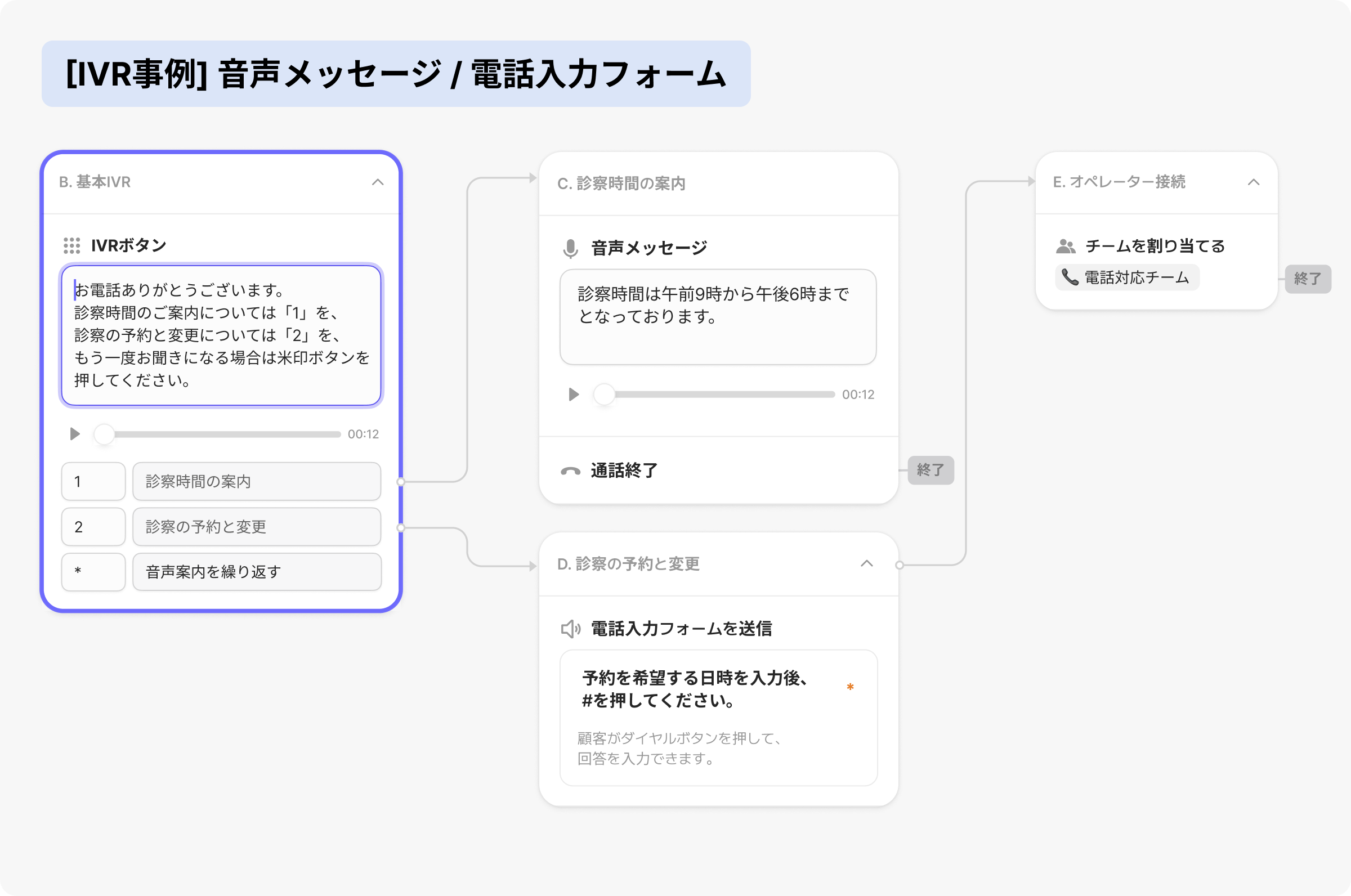Click the 終了 tag next to 通話終了

[x=931, y=471]
